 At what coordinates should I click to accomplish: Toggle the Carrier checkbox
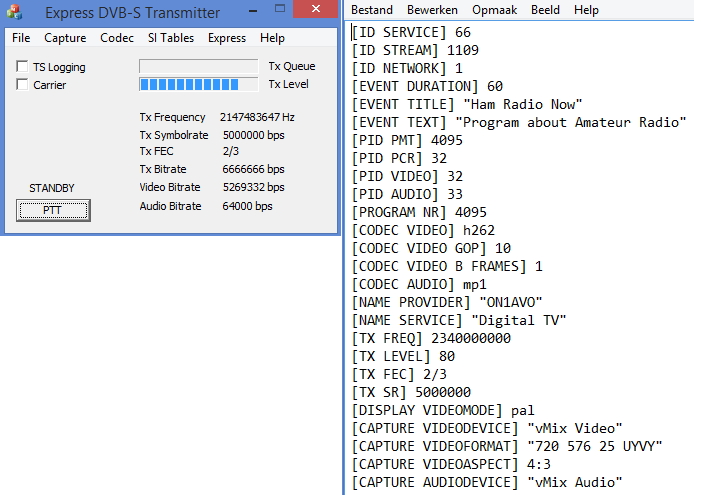(x=23, y=85)
